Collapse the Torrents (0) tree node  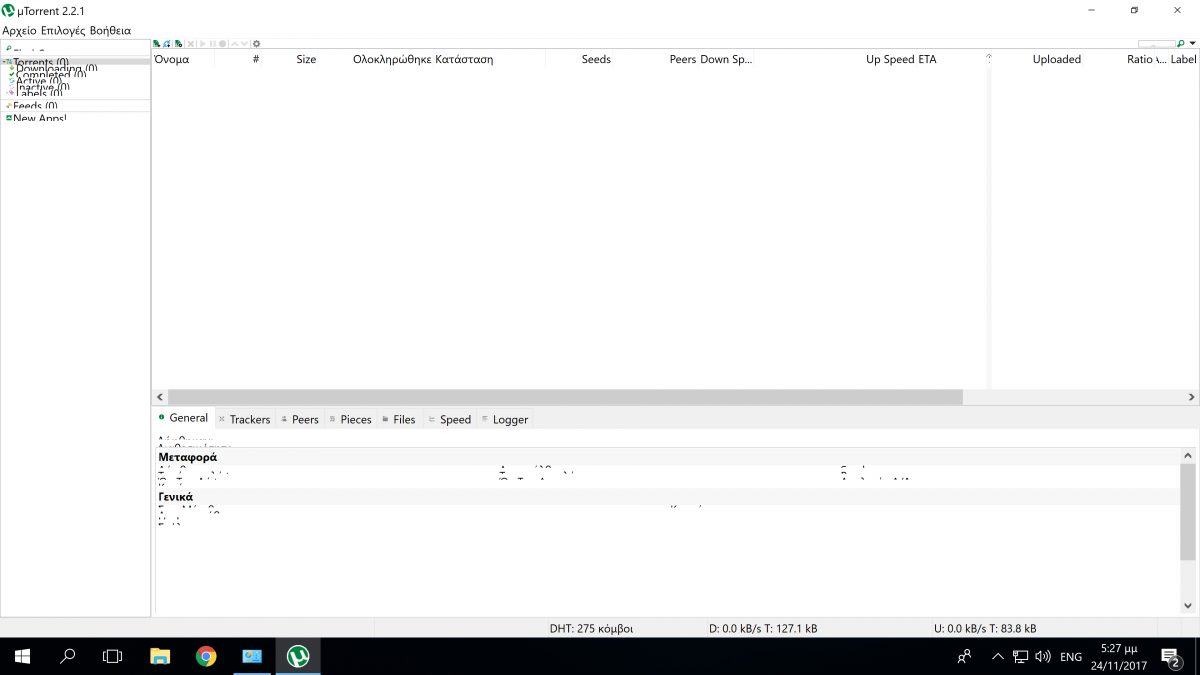pyautogui.click(x=4, y=62)
